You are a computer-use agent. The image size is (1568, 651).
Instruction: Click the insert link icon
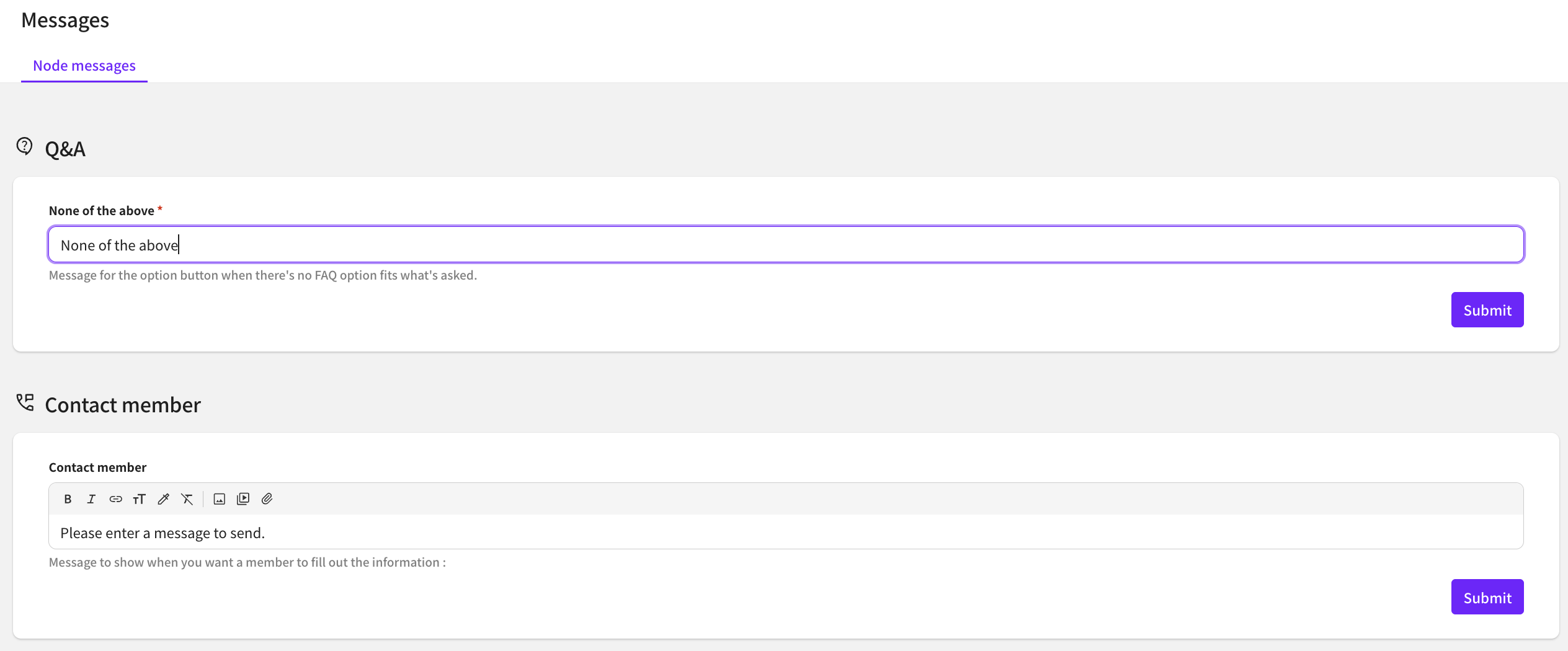click(x=115, y=499)
